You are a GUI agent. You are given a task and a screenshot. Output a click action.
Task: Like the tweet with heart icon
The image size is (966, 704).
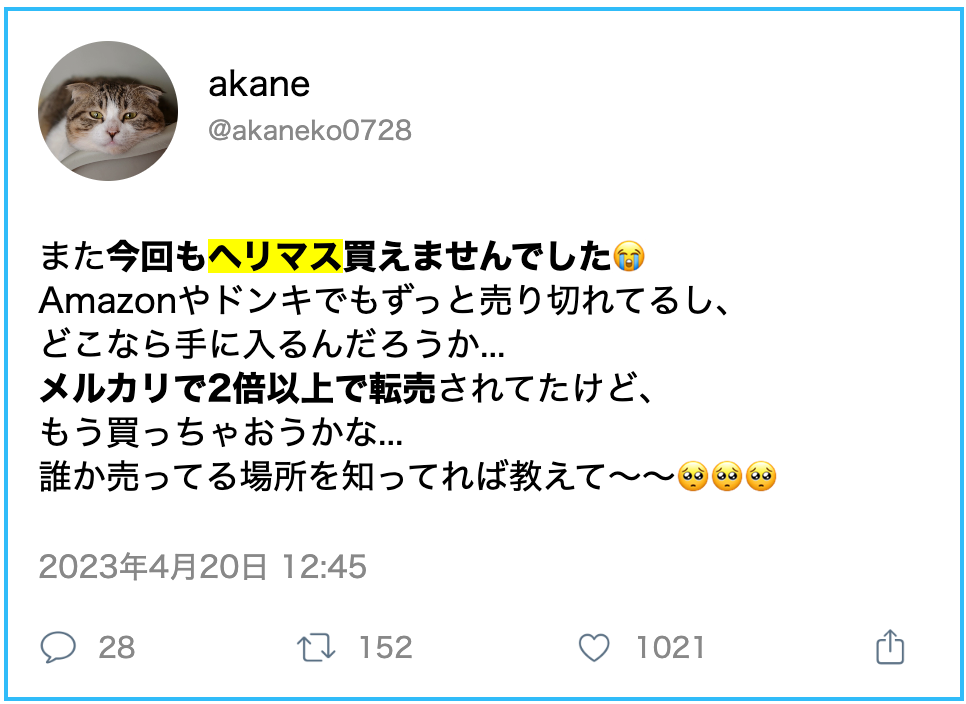[x=595, y=648]
